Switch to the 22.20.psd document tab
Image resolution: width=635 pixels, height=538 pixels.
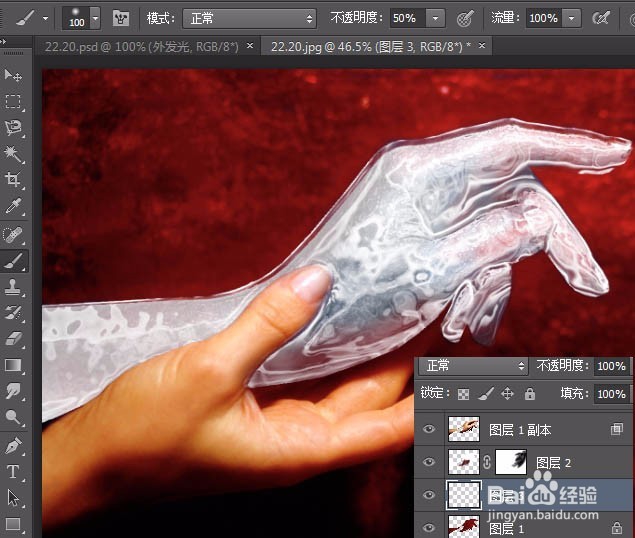141,47
